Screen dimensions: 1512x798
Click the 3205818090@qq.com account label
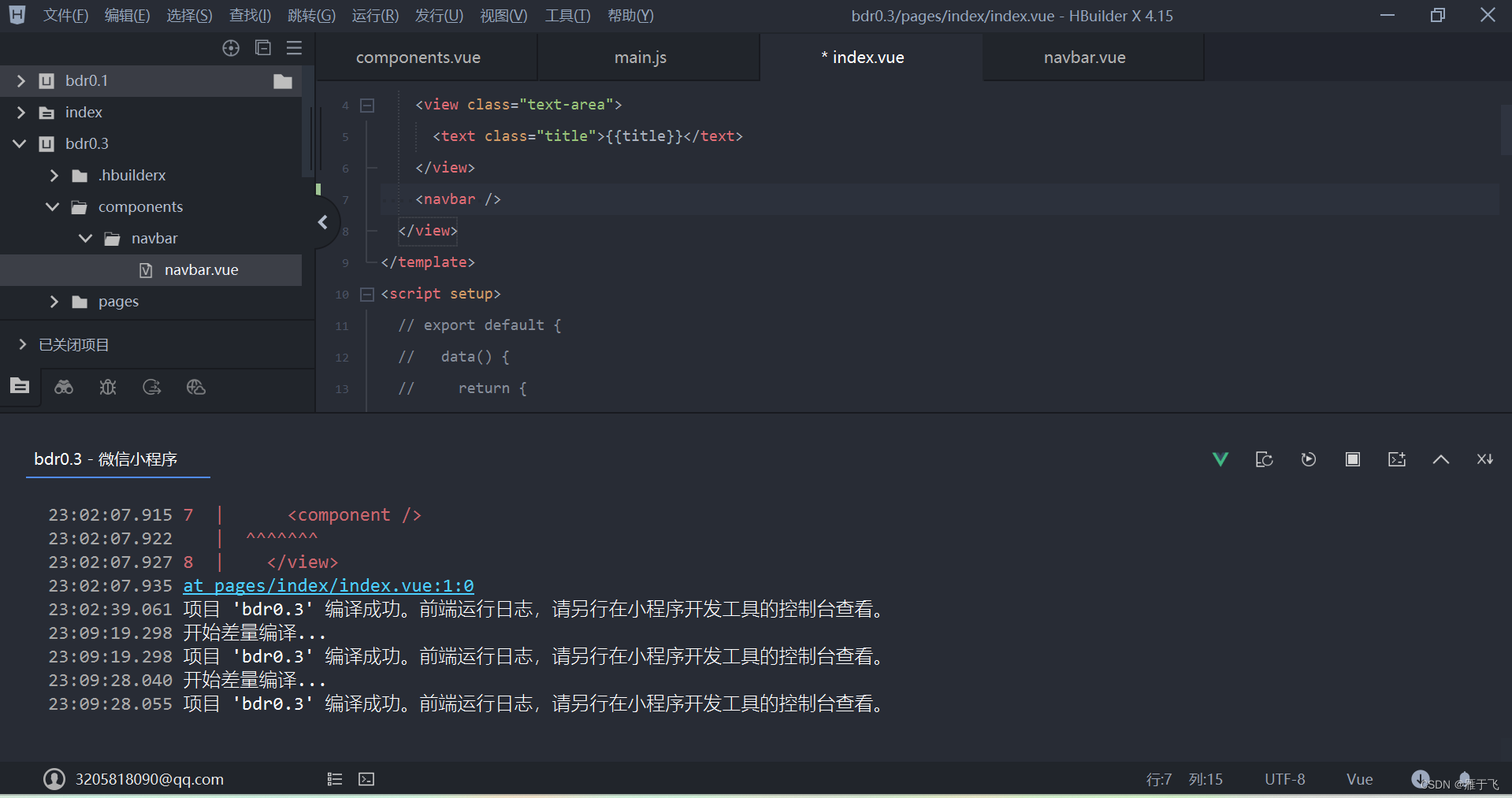(x=149, y=779)
